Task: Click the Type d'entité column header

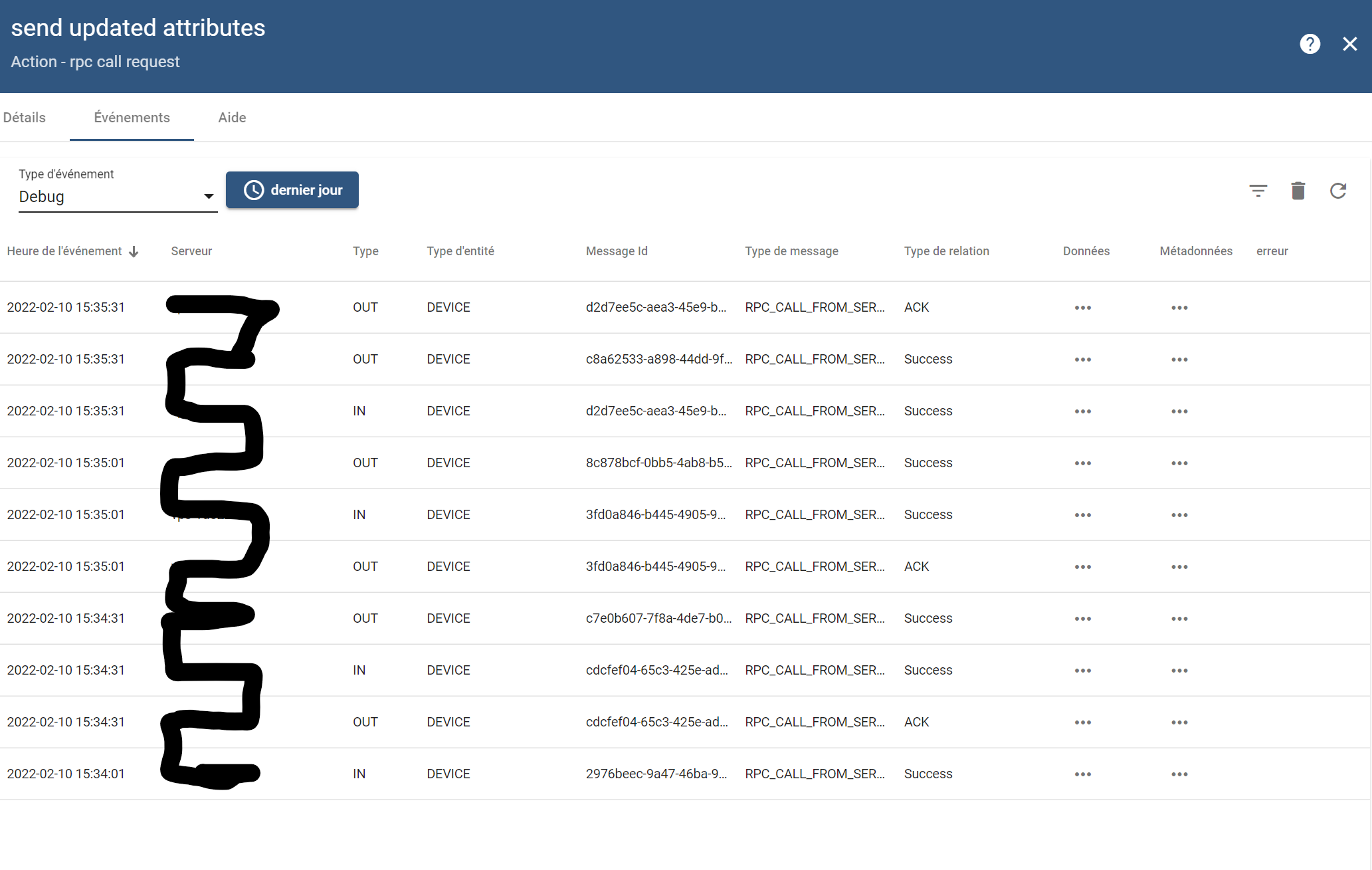Action: [x=460, y=251]
